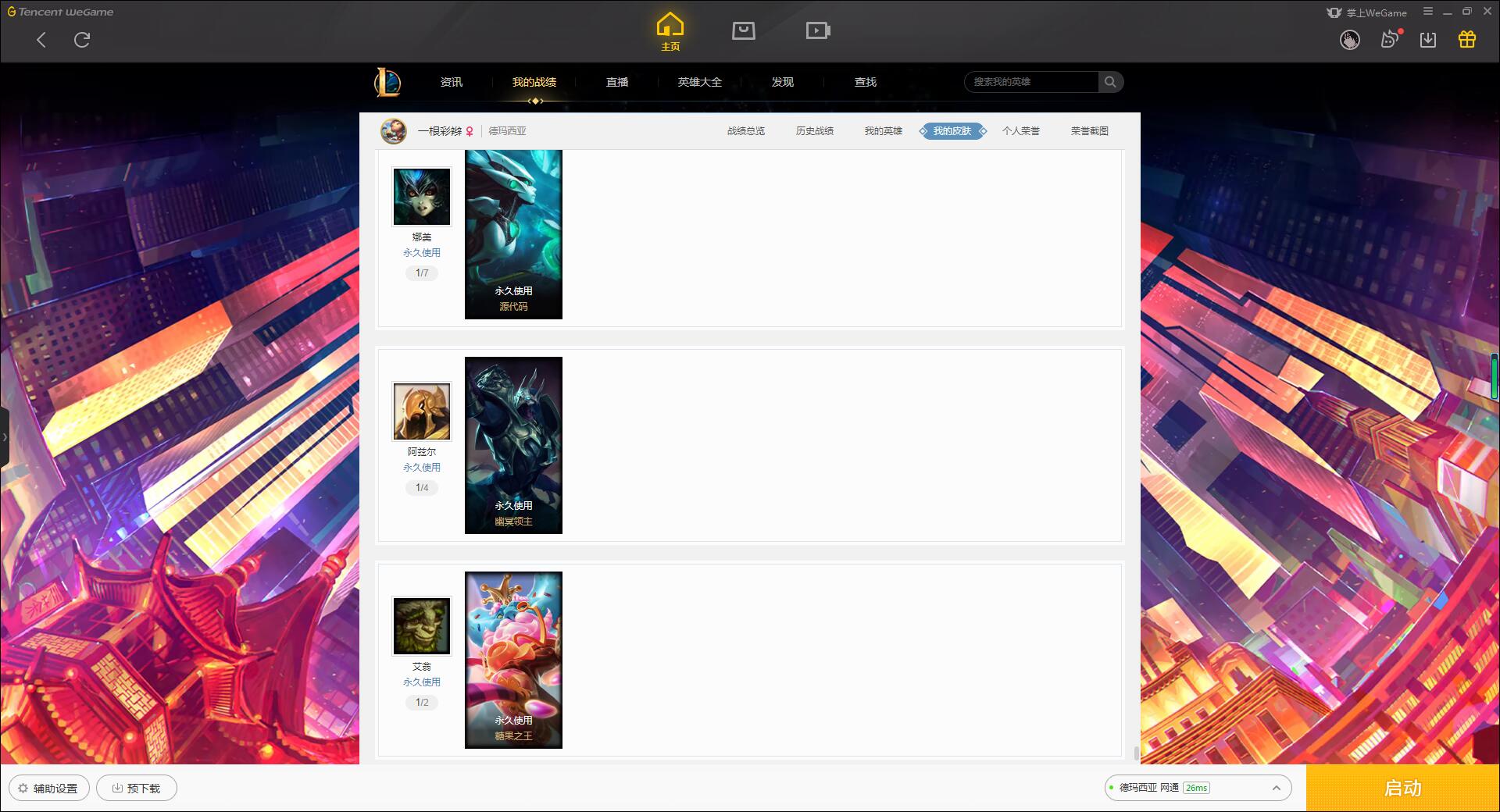Open the 我的英雄 sub-tab
Image resolution: width=1500 pixels, height=812 pixels.
[884, 131]
